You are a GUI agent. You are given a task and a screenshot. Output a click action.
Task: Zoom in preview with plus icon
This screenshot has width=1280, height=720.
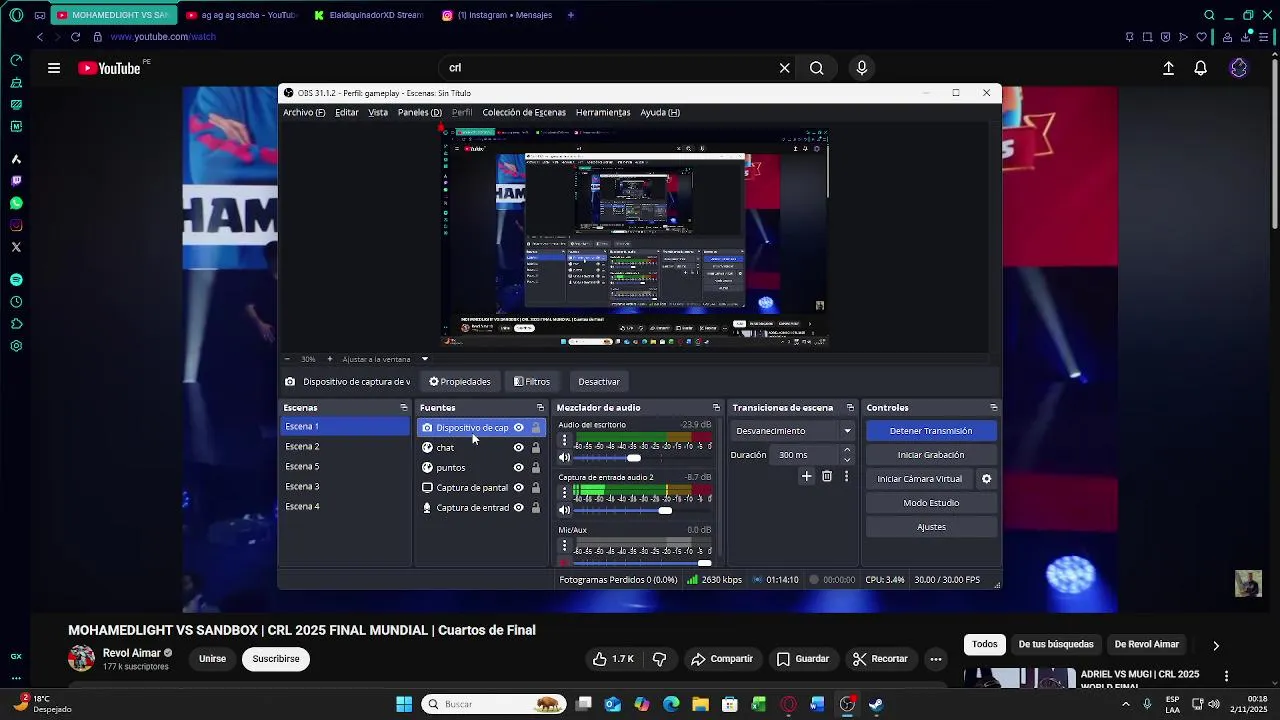coord(330,359)
